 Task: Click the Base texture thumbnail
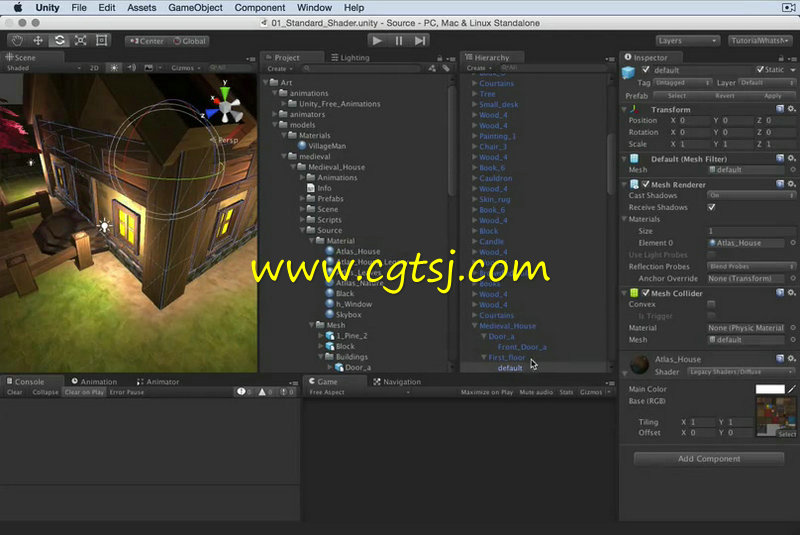(x=776, y=417)
